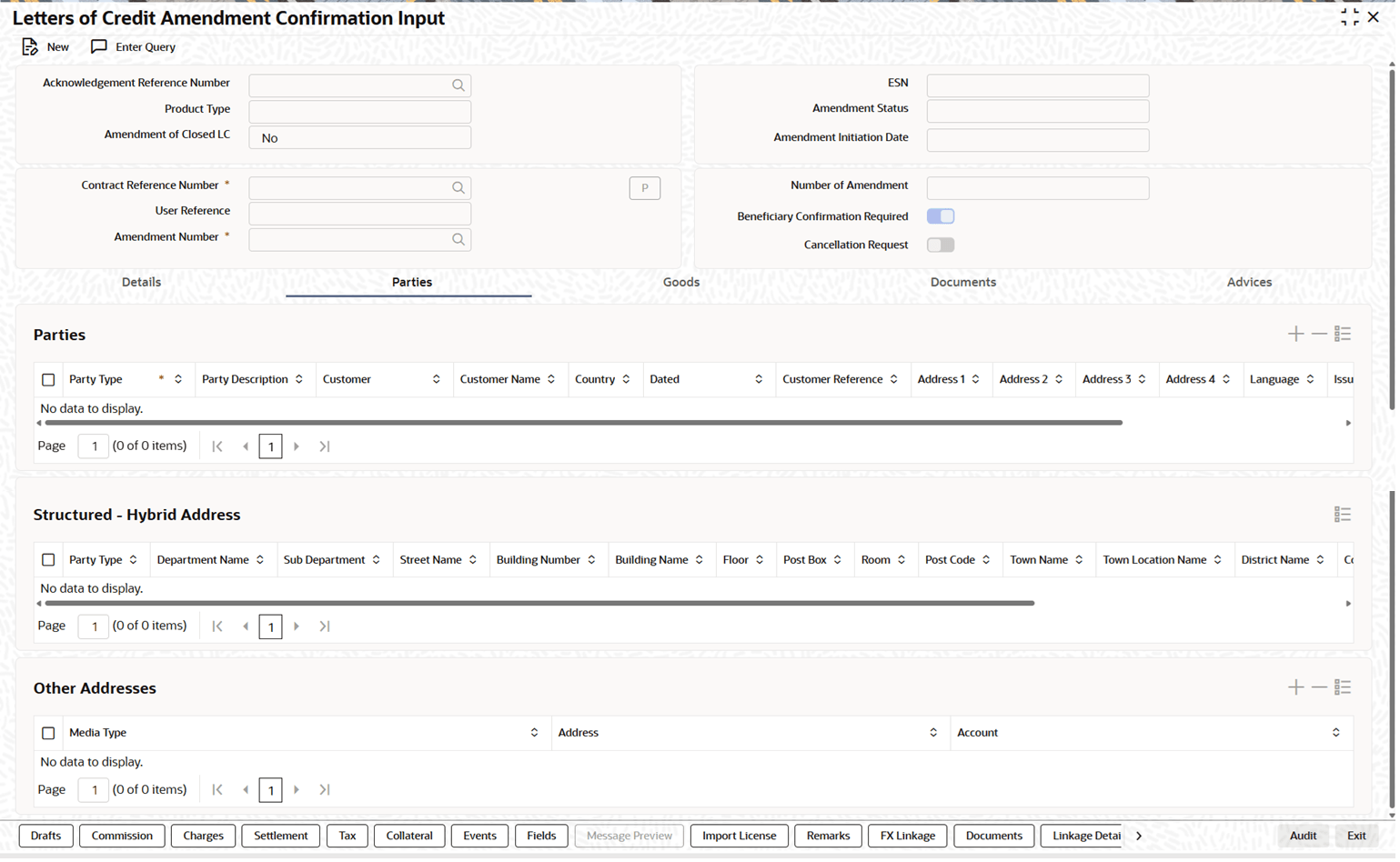
Task: Sort Parties table by Customer Name
Action: 551,379
